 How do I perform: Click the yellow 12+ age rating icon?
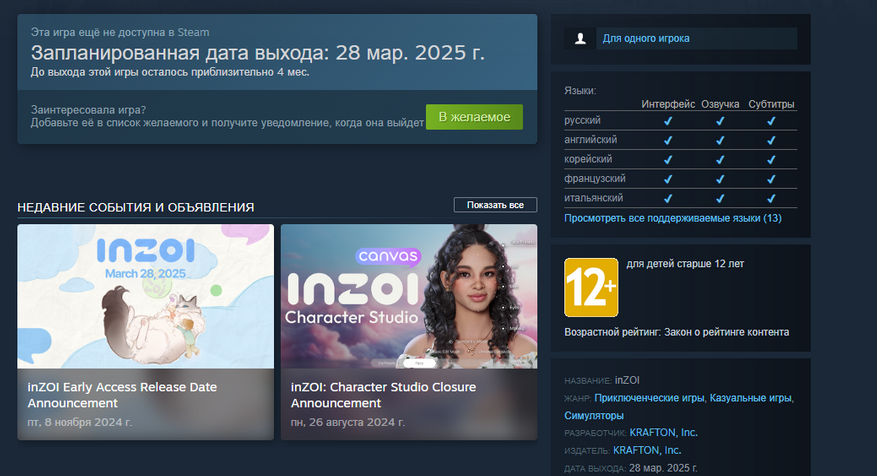591,288
